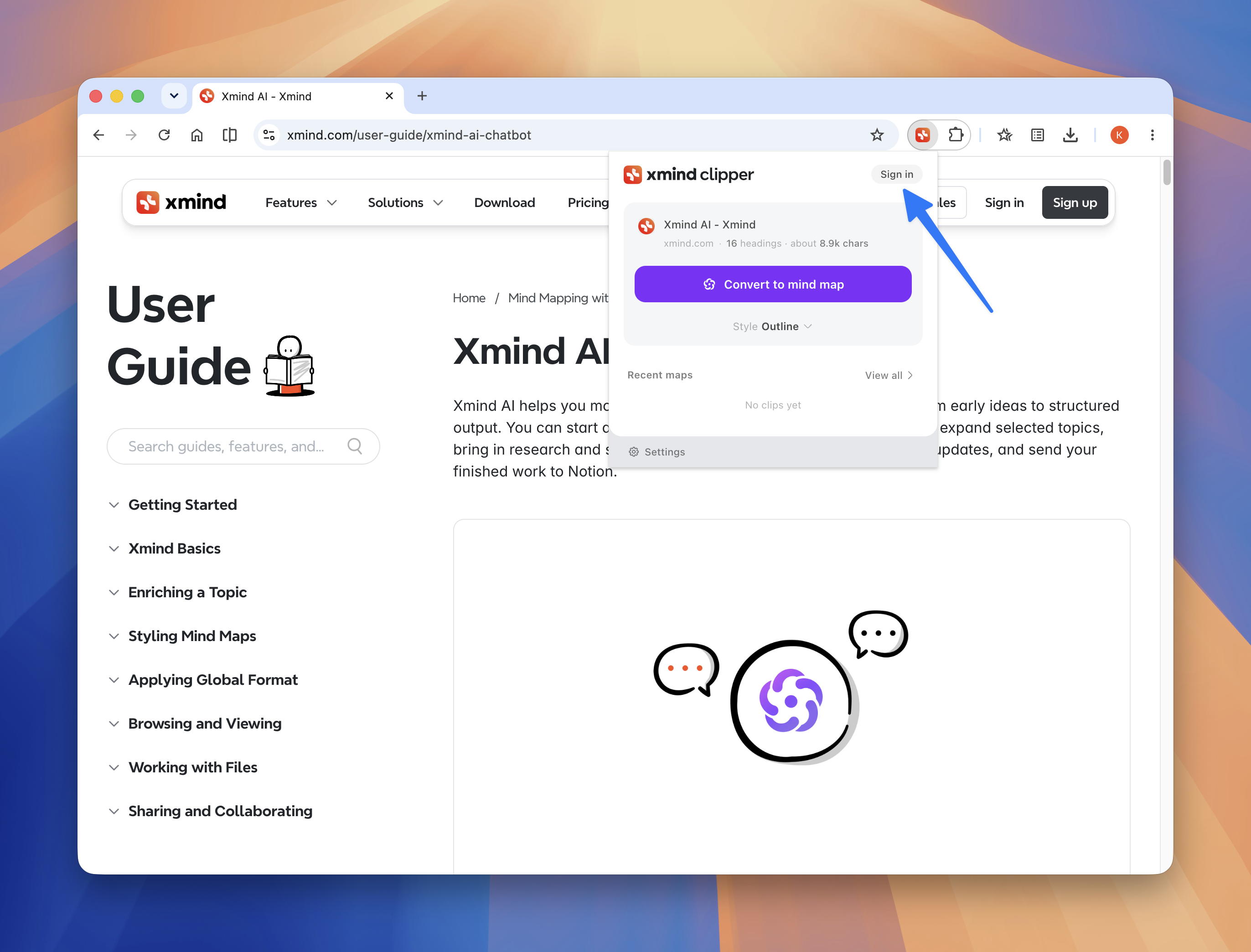Click the xmind clipper logo in popup
1251x952 pixels.
(688, 175)
